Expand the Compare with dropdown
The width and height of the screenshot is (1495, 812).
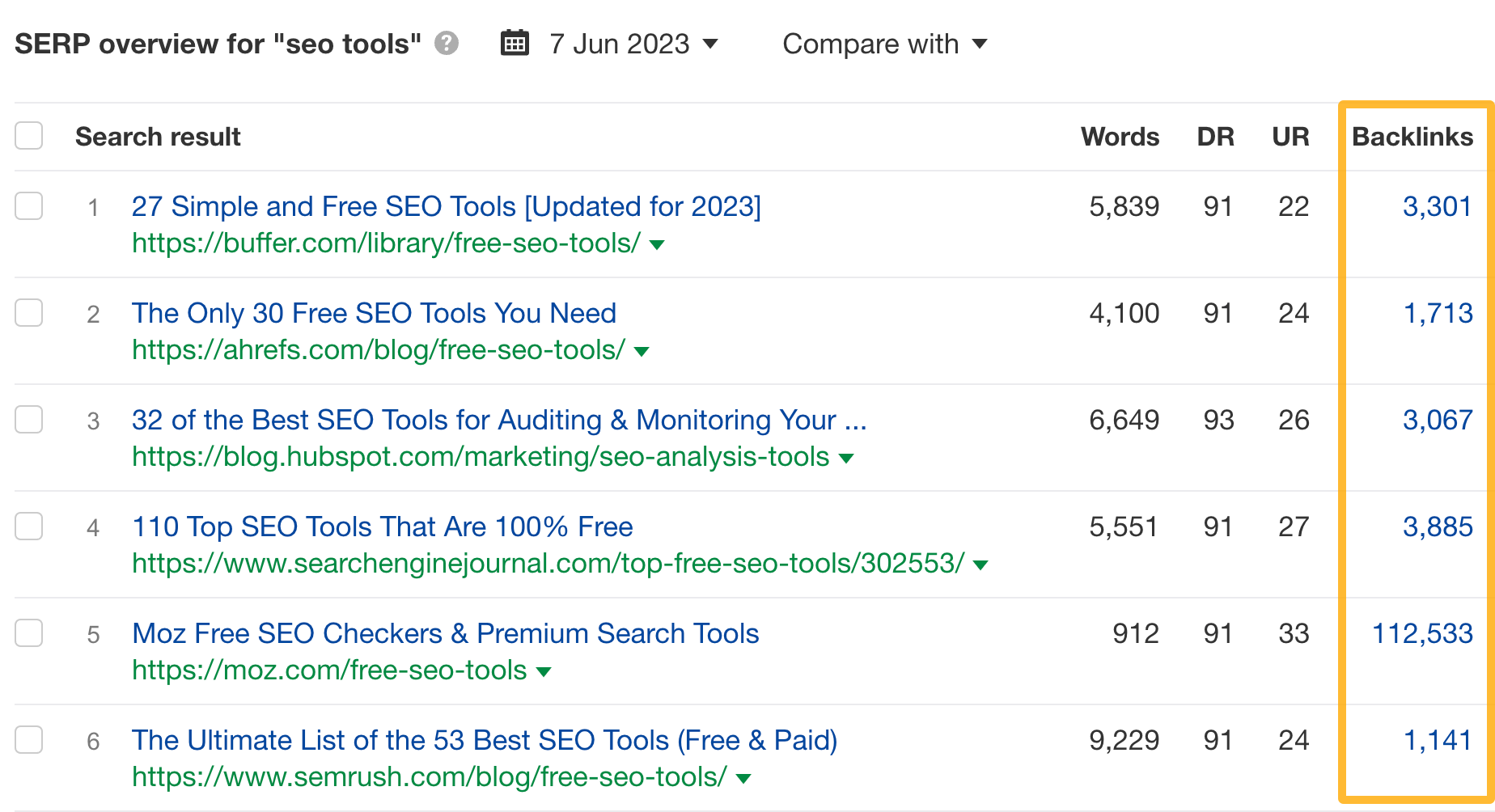click(x=884, y=44)
